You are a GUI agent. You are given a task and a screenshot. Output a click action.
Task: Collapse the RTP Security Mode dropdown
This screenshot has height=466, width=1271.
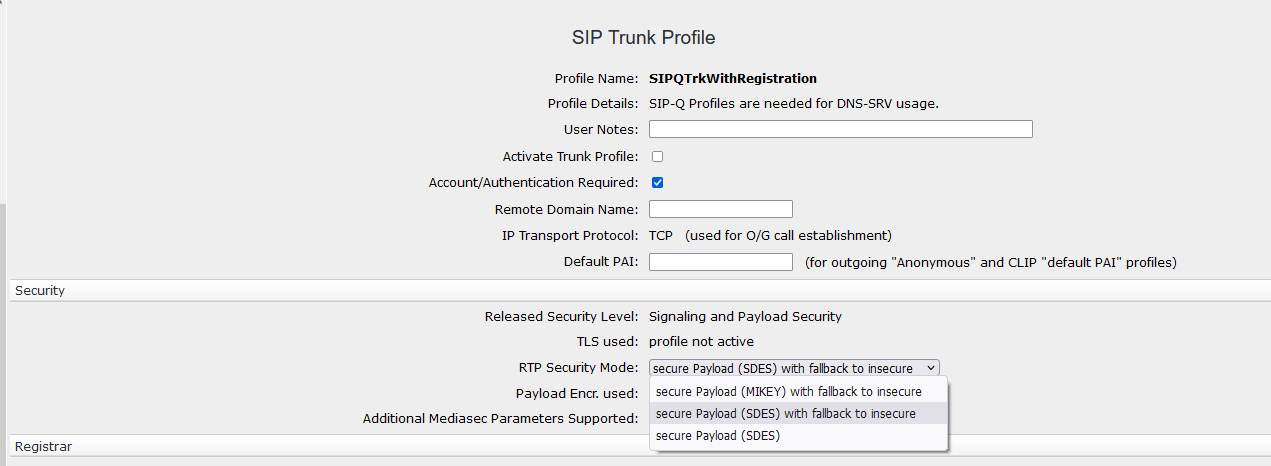794,368
